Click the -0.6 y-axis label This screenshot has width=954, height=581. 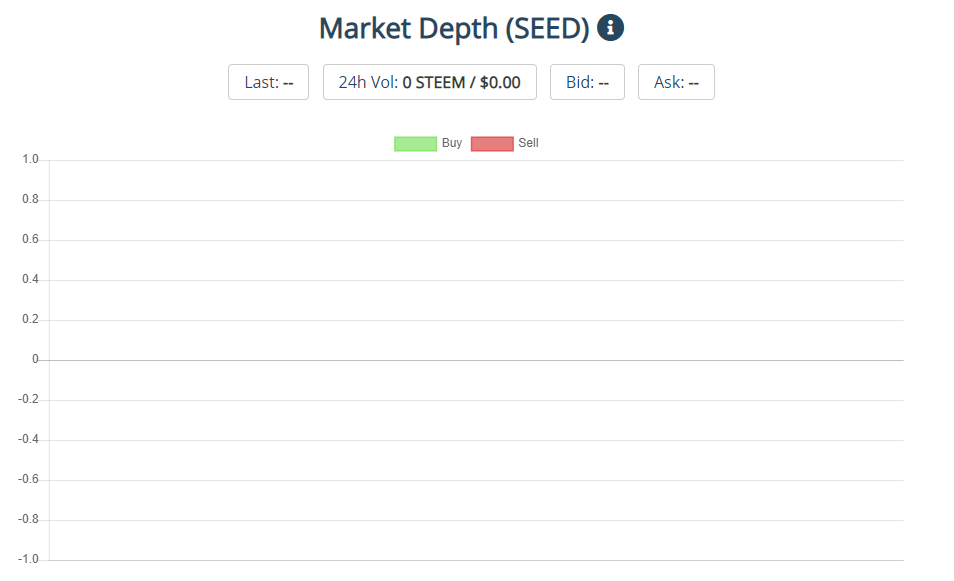pyautogui.click(x=28, y=479)
